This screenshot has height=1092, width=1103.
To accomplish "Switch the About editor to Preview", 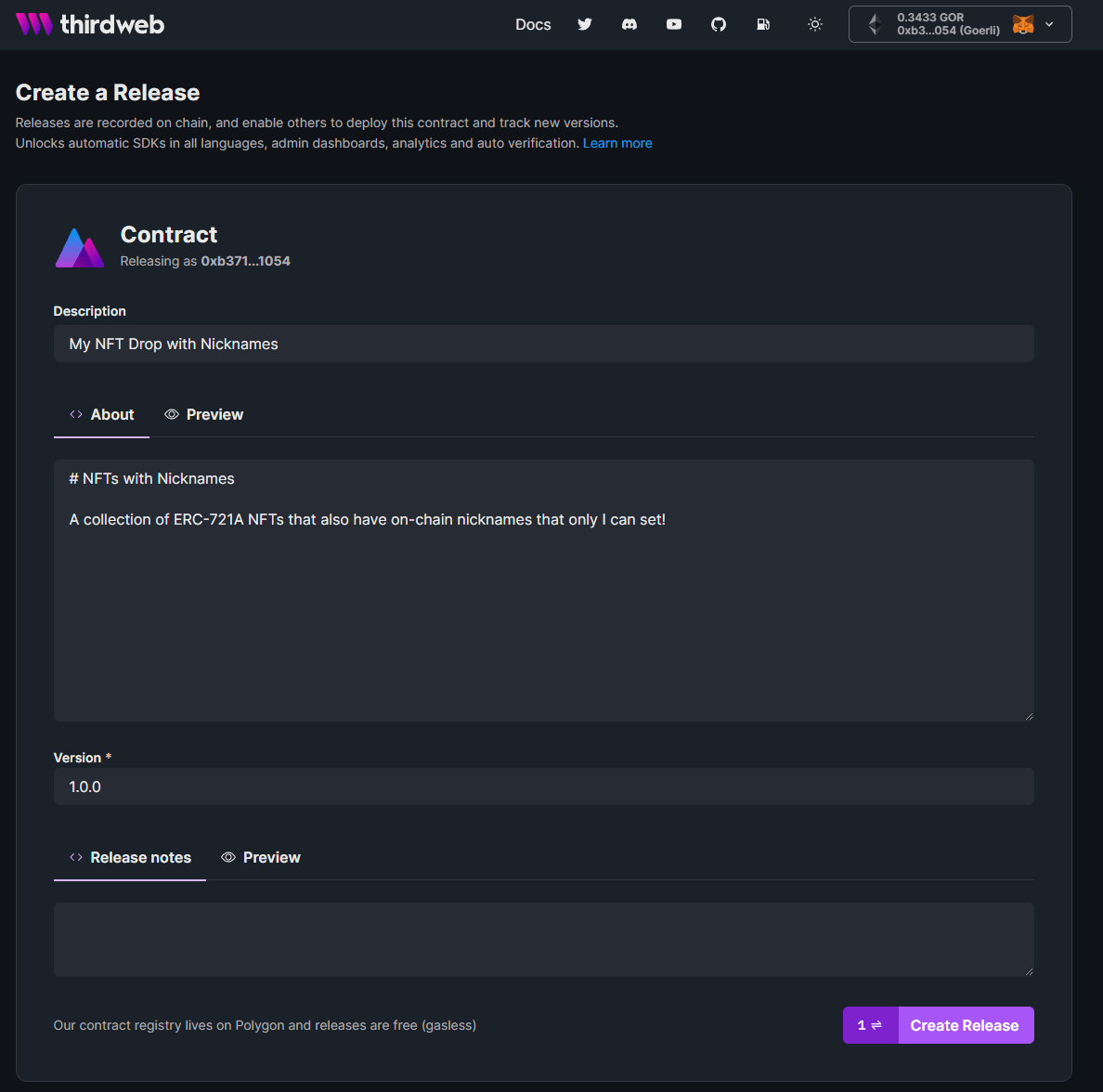I will tap(203, 414).
